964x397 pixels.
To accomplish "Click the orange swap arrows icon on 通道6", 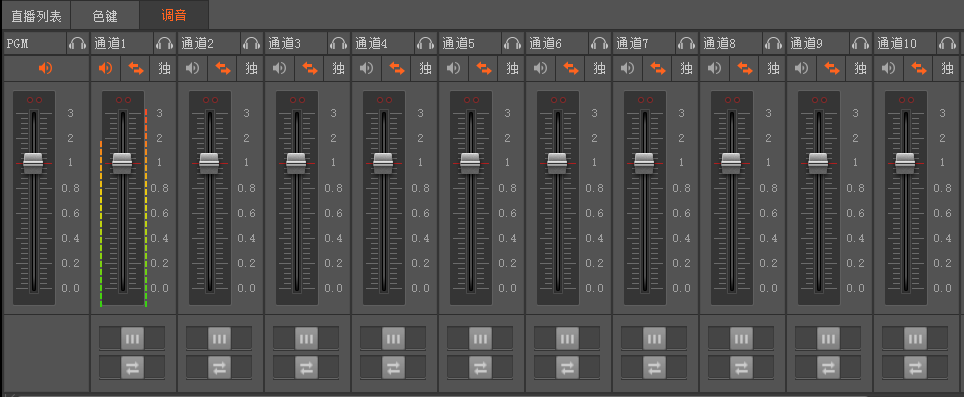I will (x=571, y=68).
